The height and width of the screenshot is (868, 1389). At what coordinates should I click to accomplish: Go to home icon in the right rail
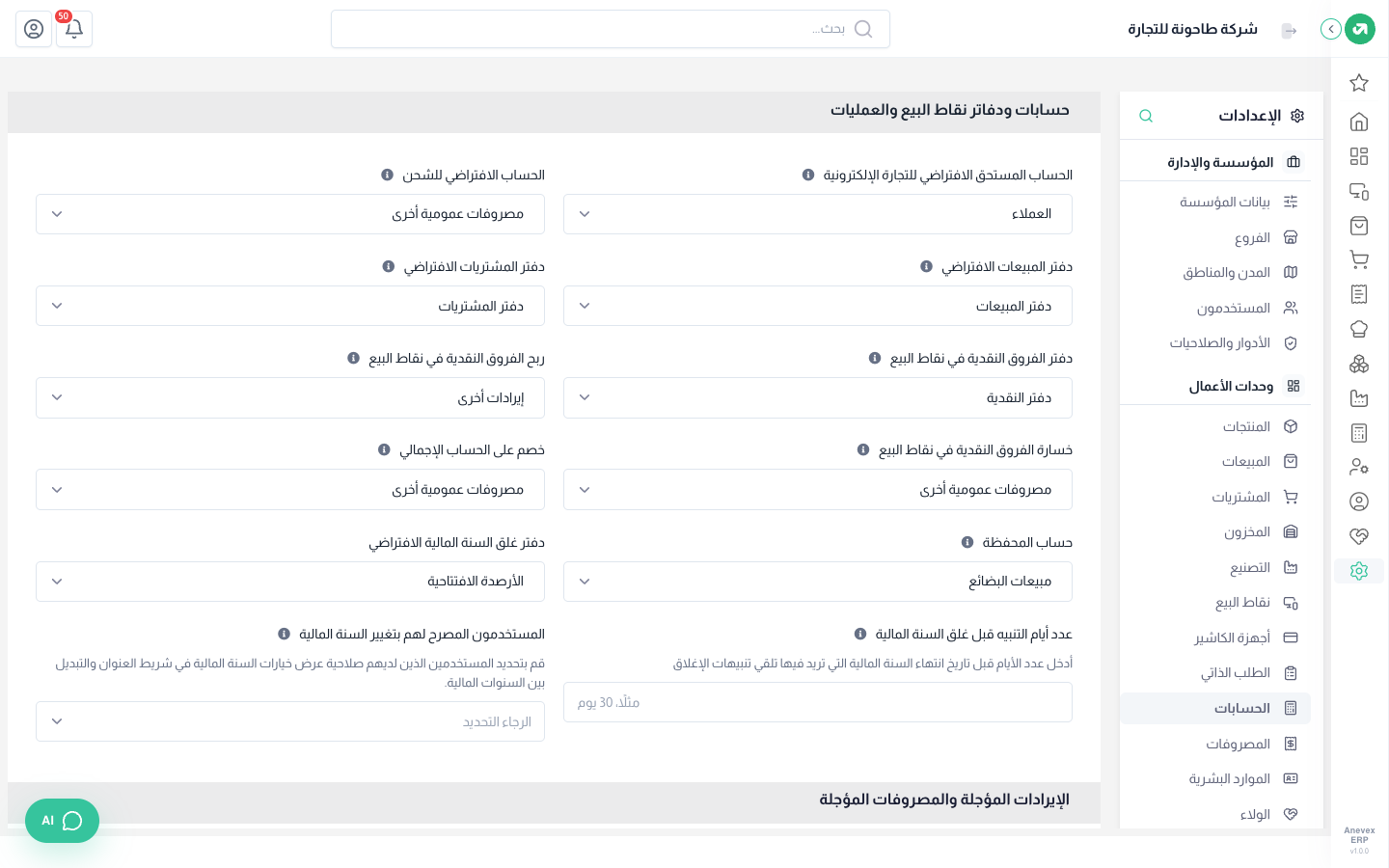[x=1359, y=122]
